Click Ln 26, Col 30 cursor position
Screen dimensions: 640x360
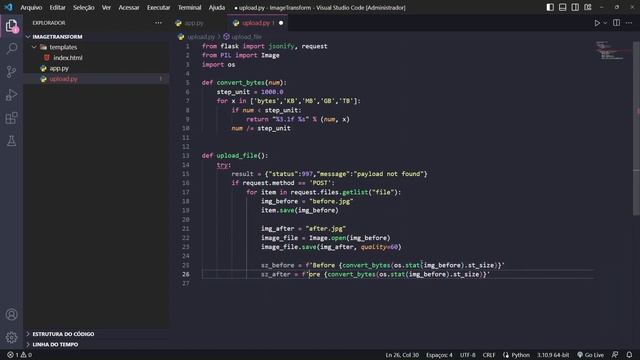tap(402, 355)
